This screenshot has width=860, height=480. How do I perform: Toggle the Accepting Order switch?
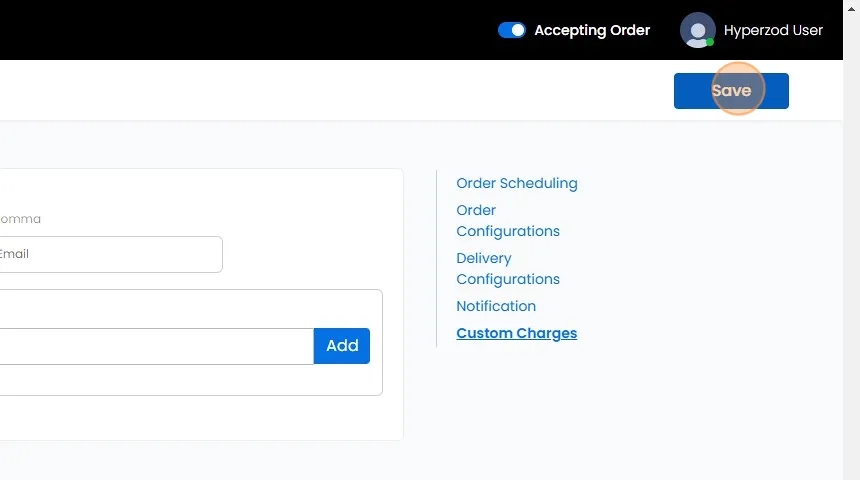click(x=511, y=30)
